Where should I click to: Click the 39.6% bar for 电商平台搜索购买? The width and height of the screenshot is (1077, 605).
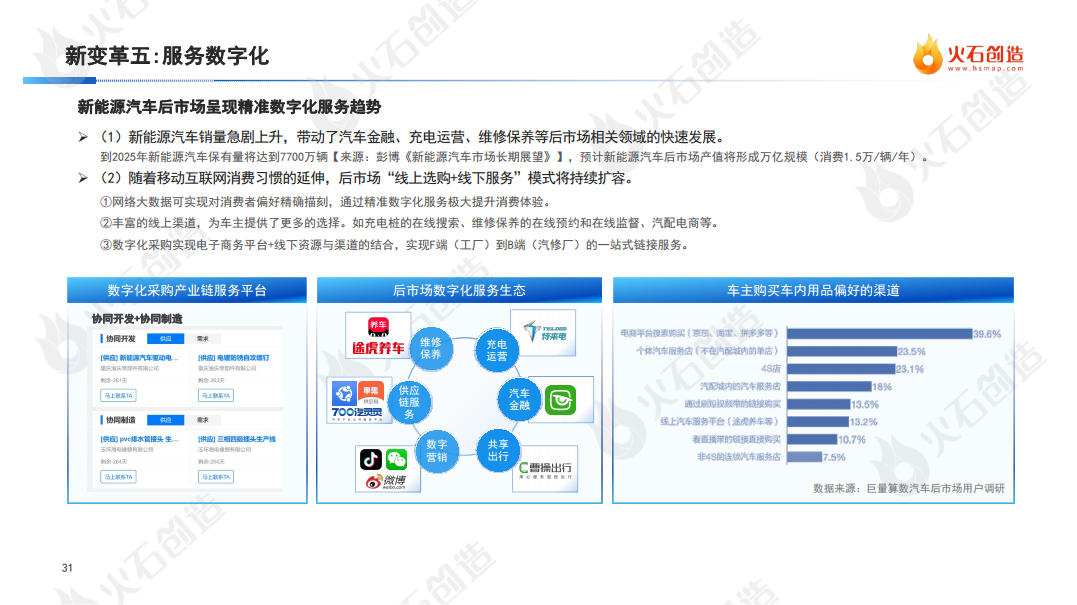coord(880,334)
